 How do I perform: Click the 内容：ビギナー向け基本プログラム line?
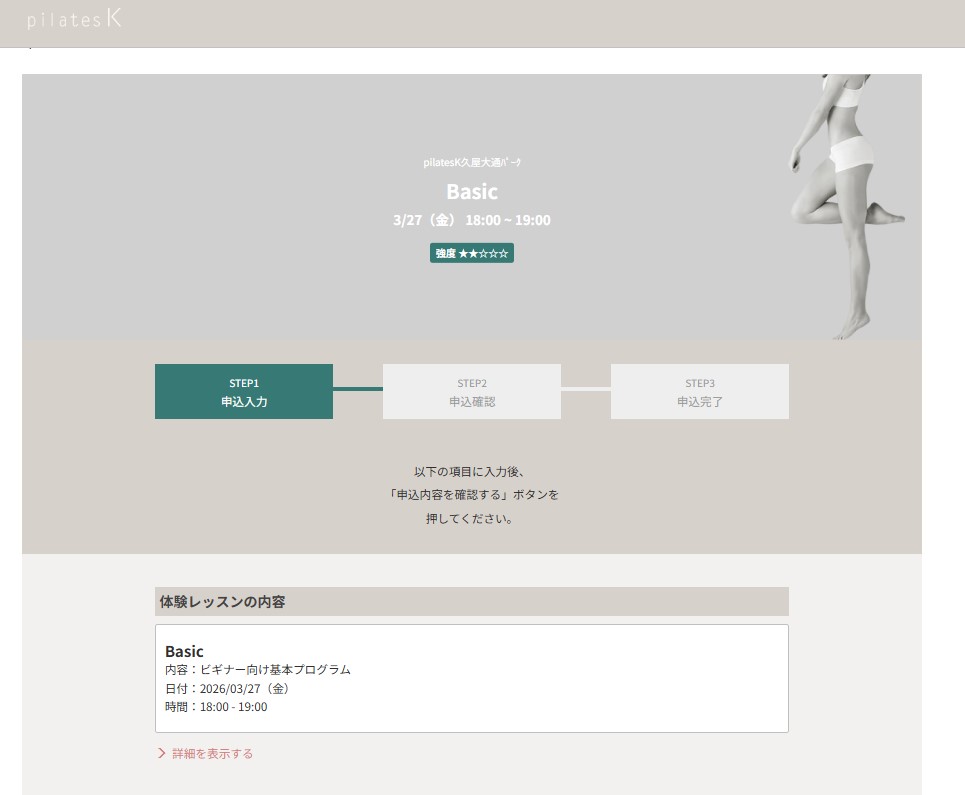(x=258, y=670)
